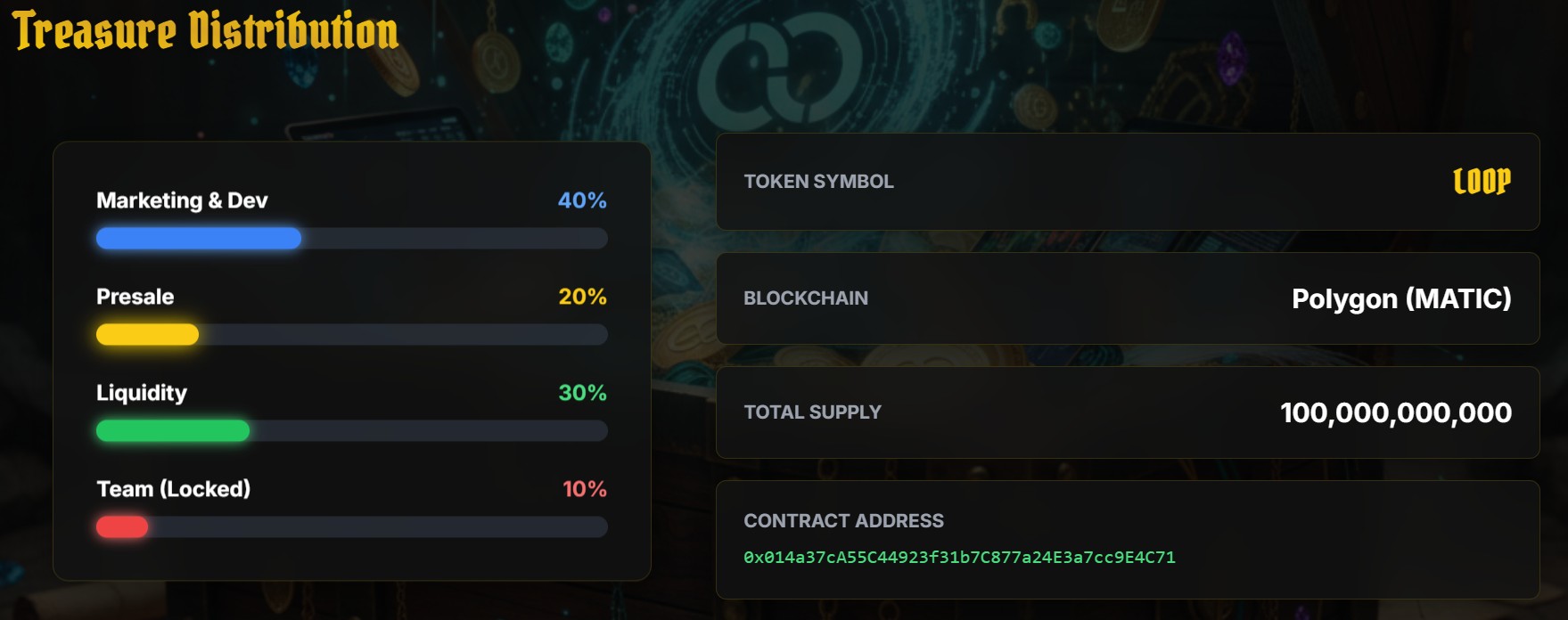Screen dimensions: 1568x620
Task: Click the Polygon (MATIC) blockchain label
Action: point(1401,299)
